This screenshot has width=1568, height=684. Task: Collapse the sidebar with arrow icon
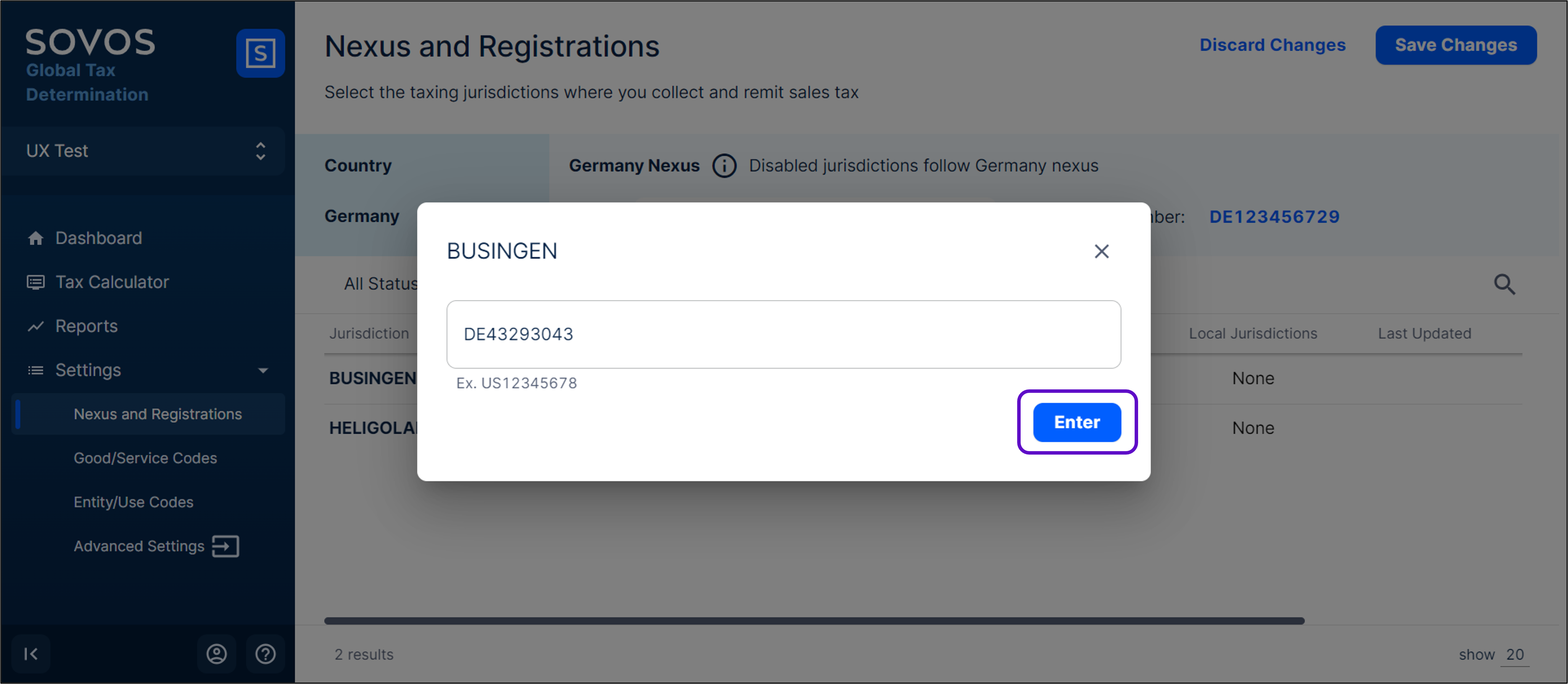[30, 654]
